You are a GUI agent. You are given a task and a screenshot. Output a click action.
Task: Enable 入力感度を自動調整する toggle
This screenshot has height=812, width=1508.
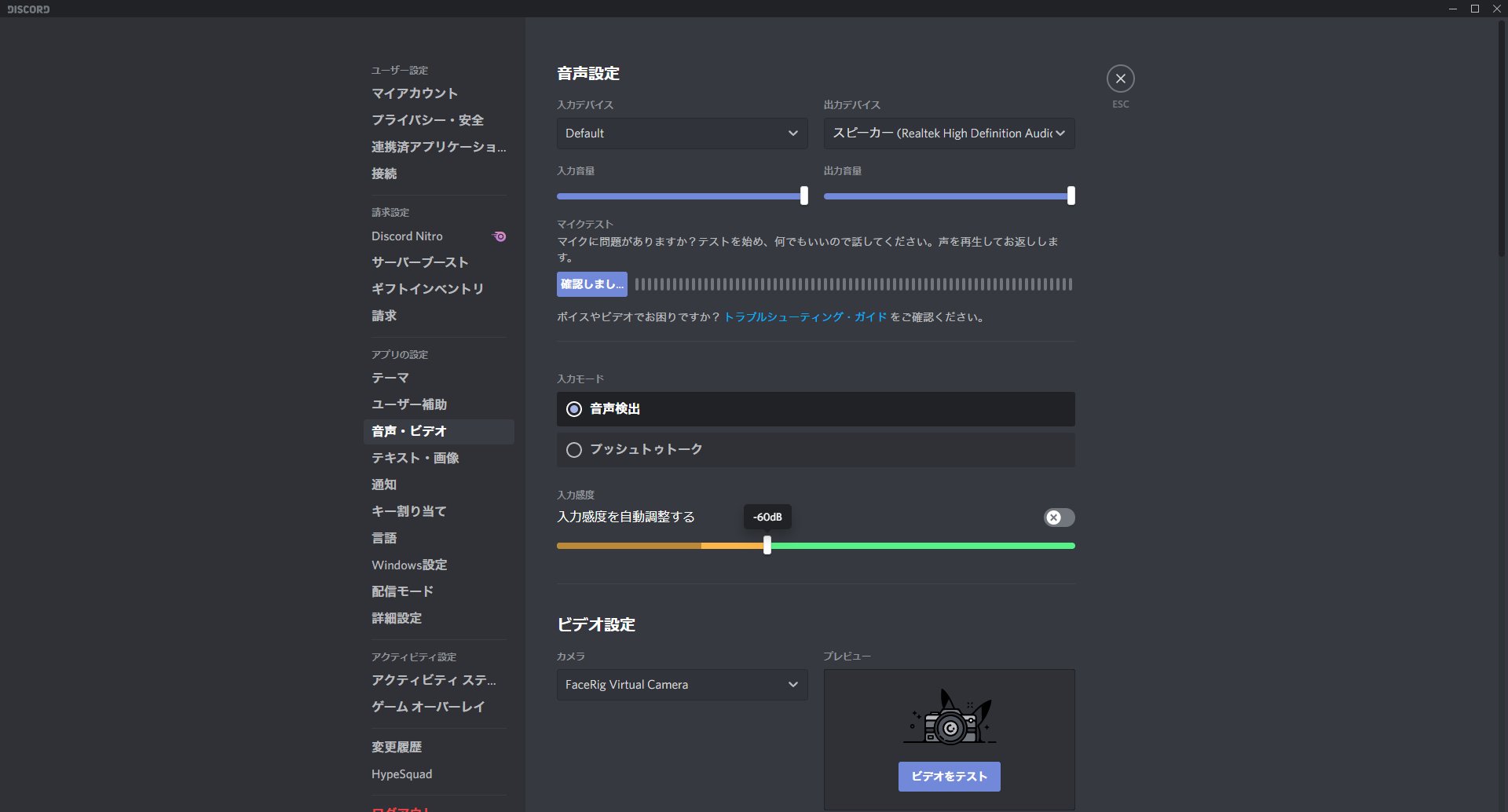pyautogui.click(x=1058, y=517)
